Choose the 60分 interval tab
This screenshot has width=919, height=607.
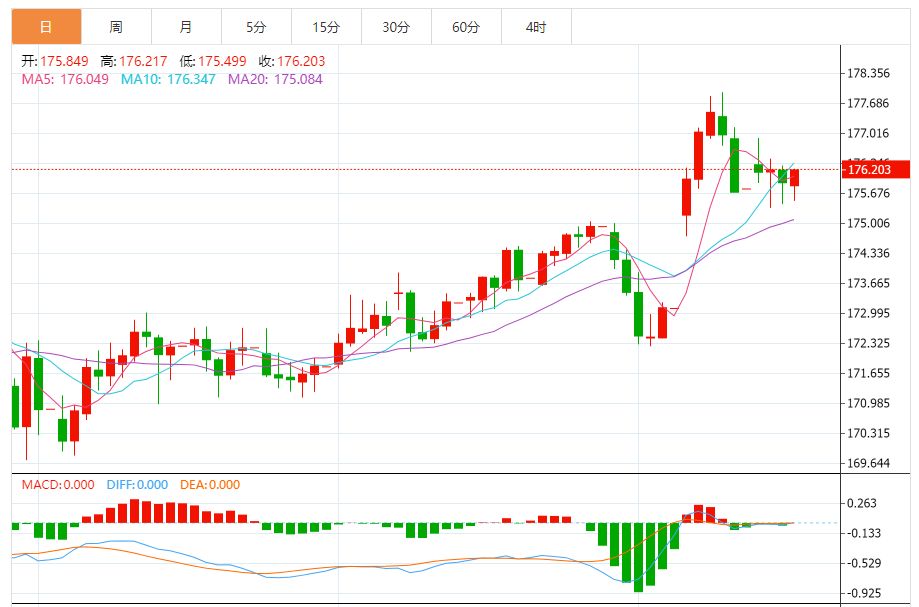point(466,27)
